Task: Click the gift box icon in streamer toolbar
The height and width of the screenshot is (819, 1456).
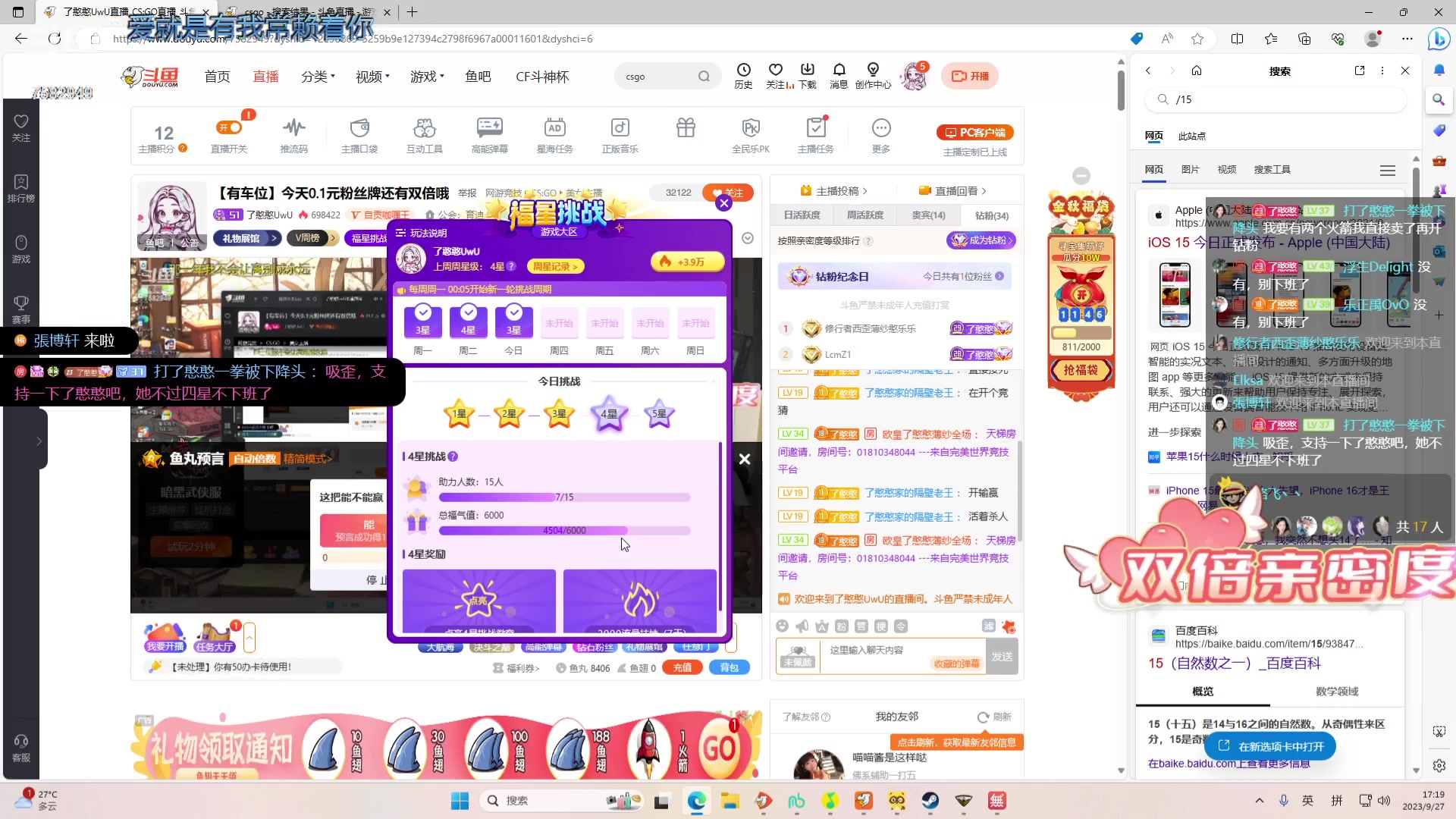Action: point(686,128)
